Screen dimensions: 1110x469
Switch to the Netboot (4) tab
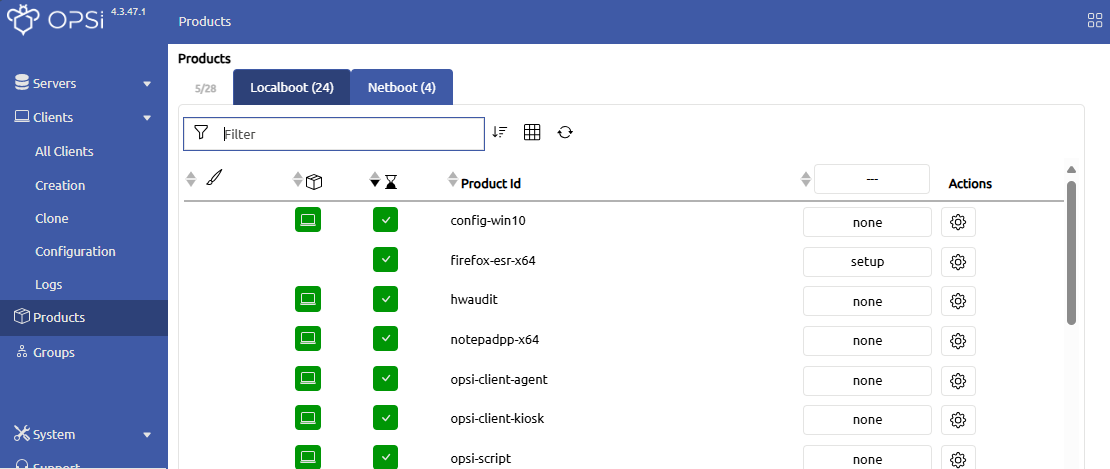401,87
